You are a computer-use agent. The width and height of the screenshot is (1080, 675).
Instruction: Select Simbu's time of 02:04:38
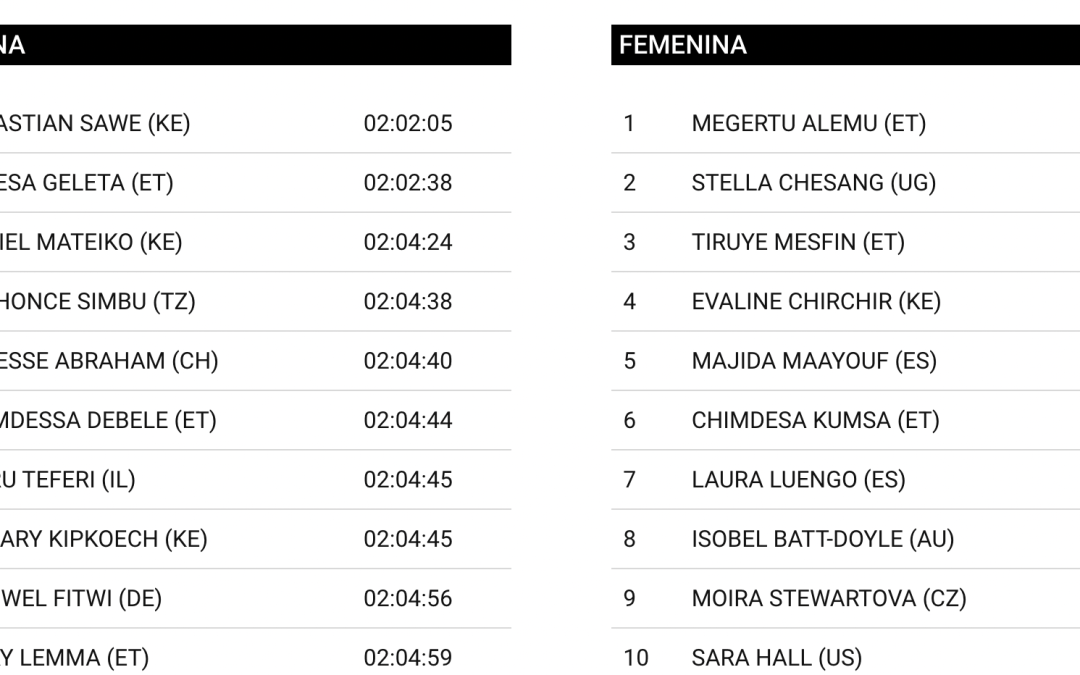(x=408, y=301)
